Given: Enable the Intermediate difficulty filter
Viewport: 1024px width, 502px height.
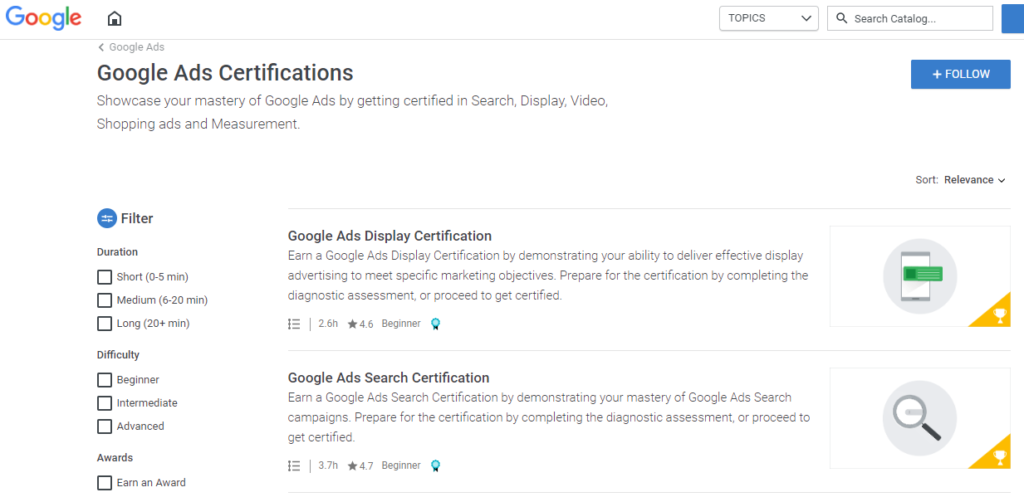Looking at the screenshot, I should click(104, 403).
